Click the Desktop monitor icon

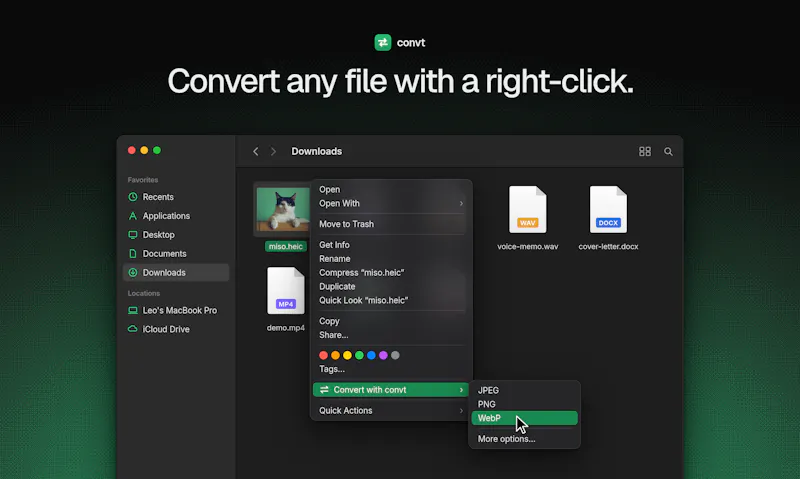click(133, 235)
